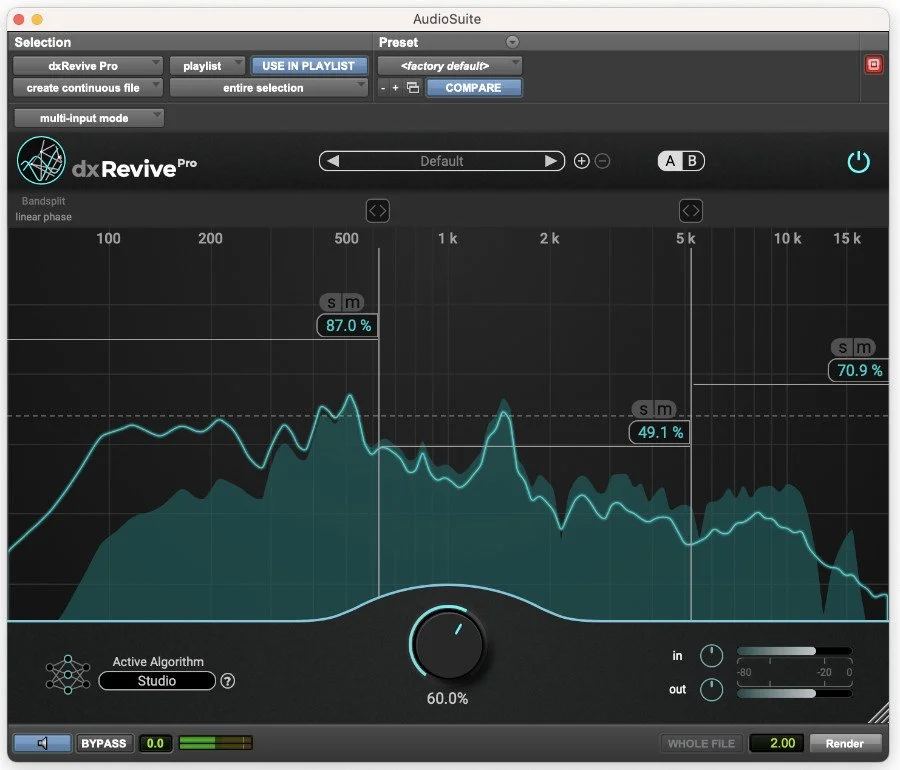Screen dimensions: 900x770
Task: Click the BYPASS button
Action: 104,744
